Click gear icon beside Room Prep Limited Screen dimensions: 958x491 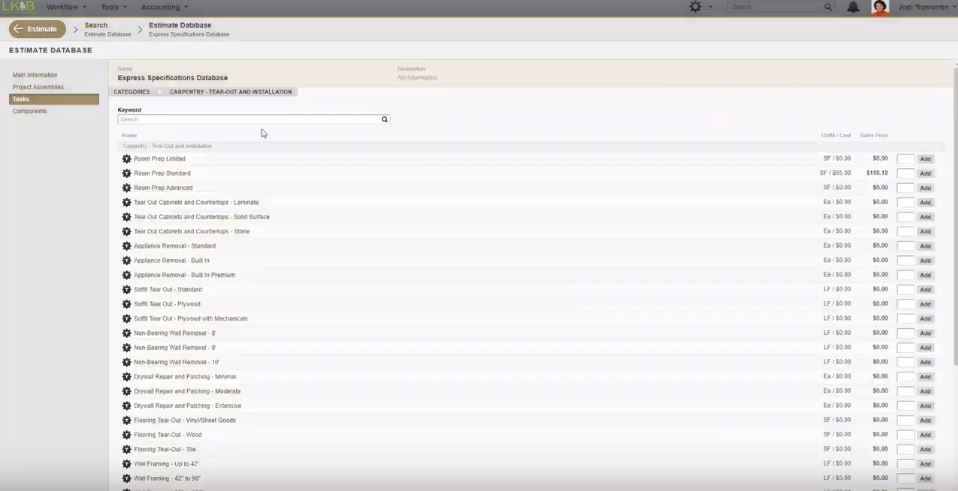[x=127, y=159]
